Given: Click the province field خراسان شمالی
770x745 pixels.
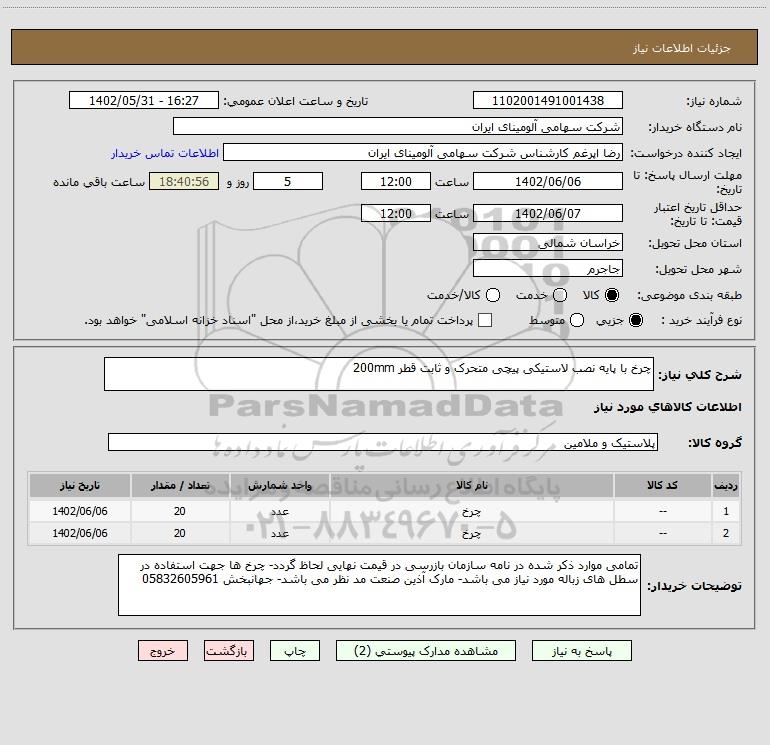Looking at the screenshot, I should pos(548,243).
